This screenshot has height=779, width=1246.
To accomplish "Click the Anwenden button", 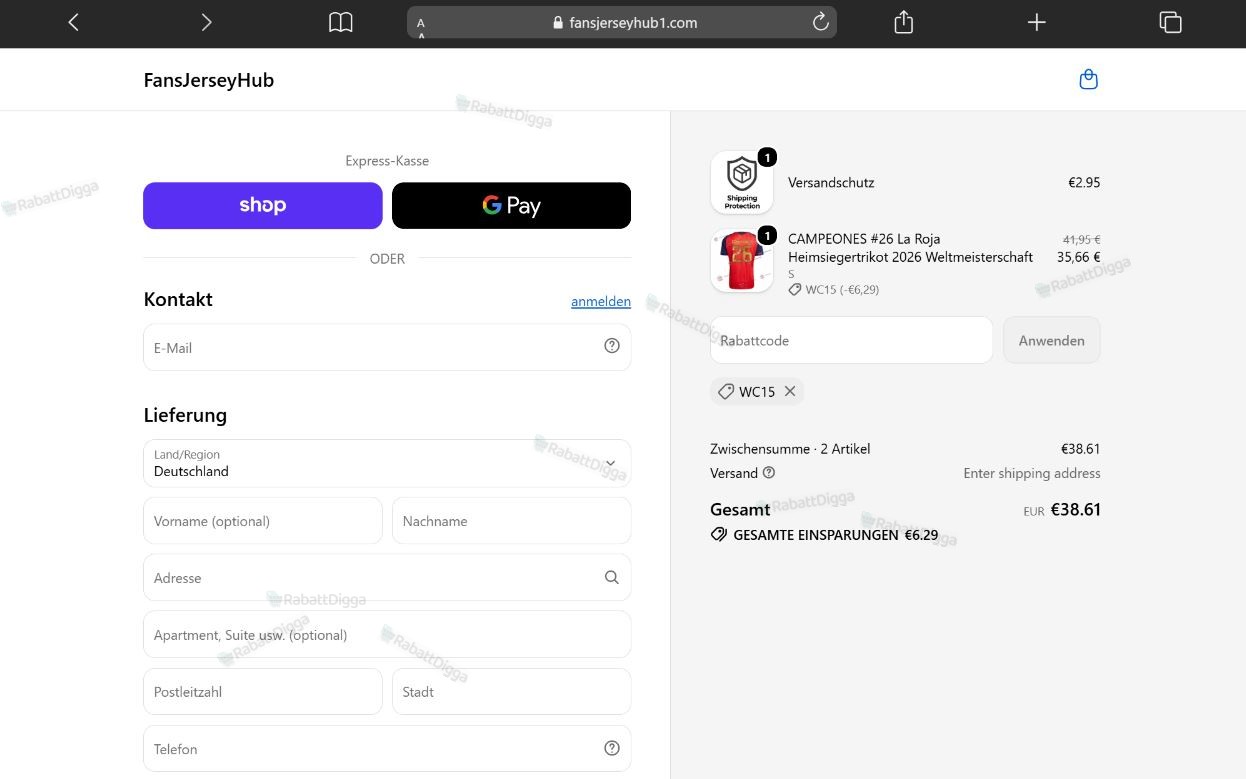I will [x=1051, y=340].
